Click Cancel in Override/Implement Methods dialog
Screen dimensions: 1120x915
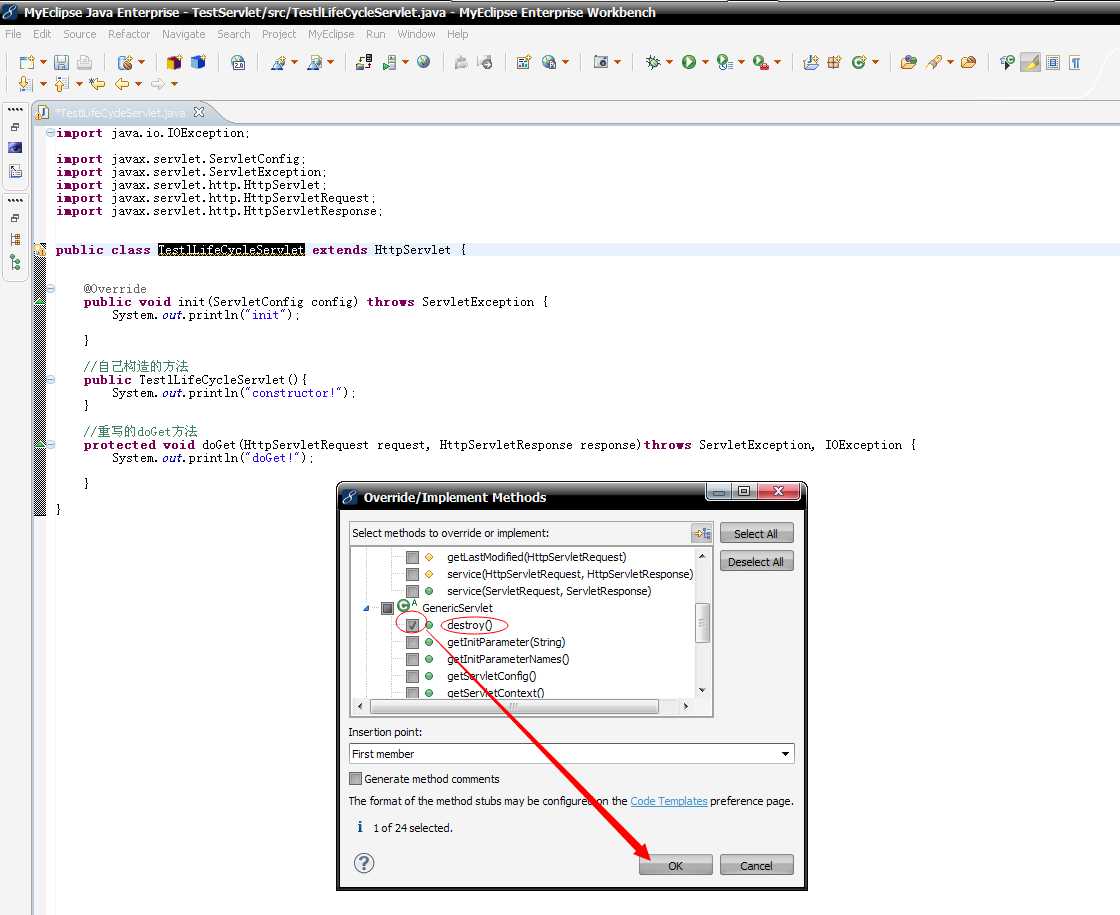[x=756, y=865]
